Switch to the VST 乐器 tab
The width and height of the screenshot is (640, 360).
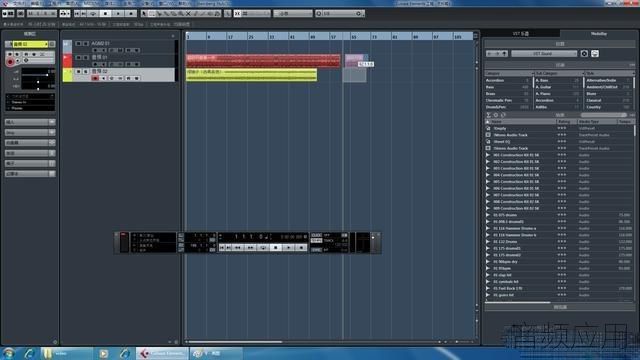click(x=521, y=34)
